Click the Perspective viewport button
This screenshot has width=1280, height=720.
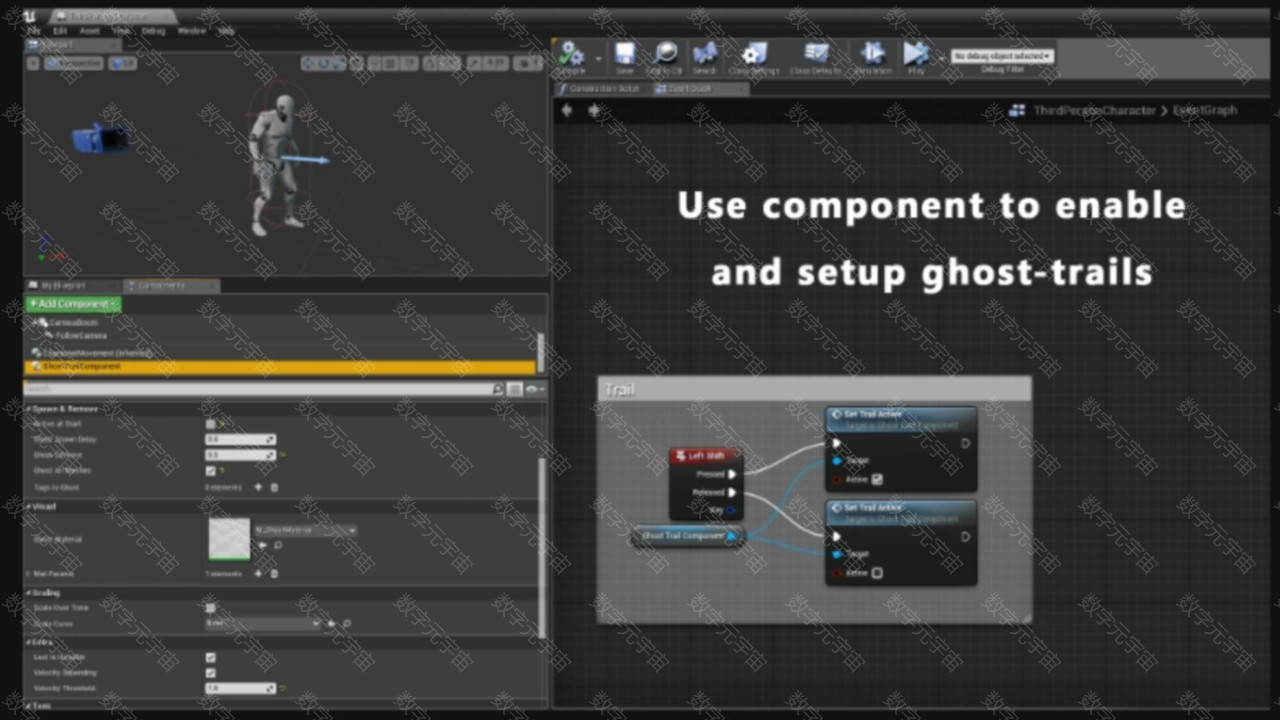(x=74, y=63)
